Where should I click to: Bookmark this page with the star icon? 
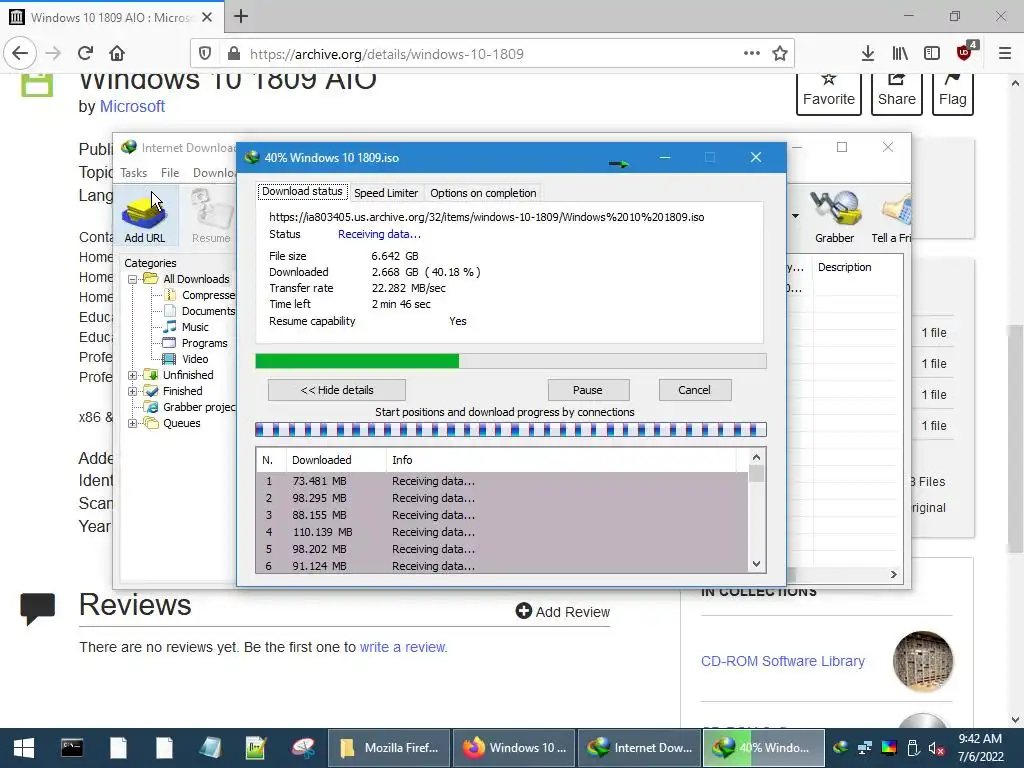click(780, 54)
